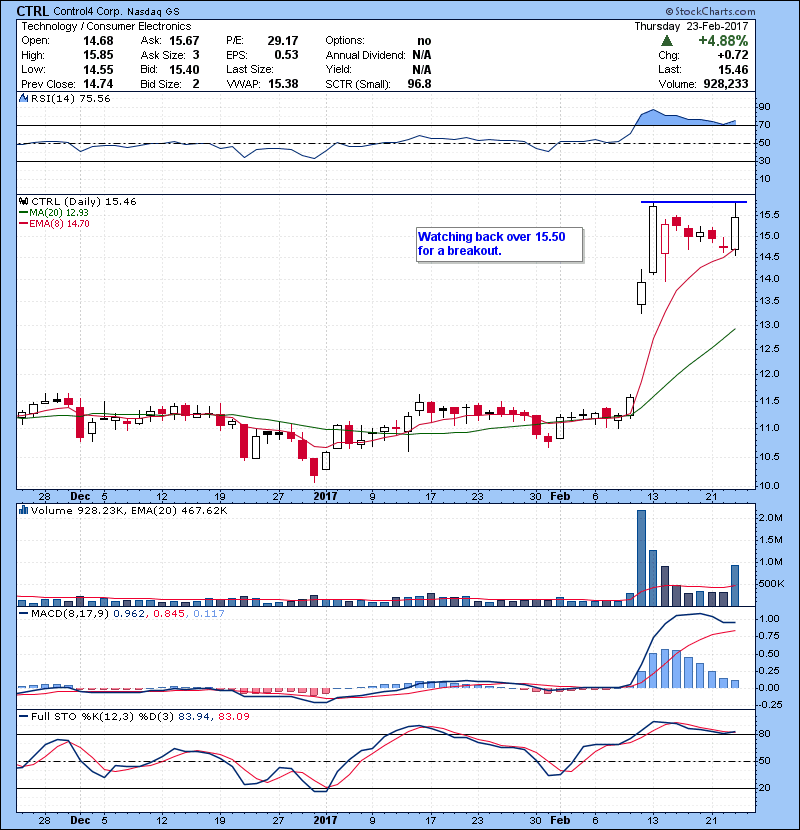Click the green up-arrow change icon
The height and width of the screenshot is (830, 800).
tap(667, 40)
